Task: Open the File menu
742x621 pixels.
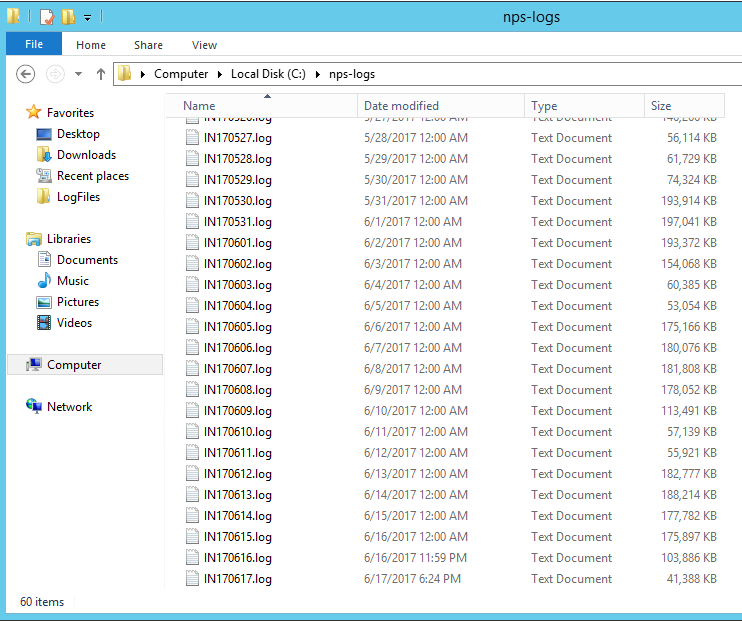Action: point(34,45)
